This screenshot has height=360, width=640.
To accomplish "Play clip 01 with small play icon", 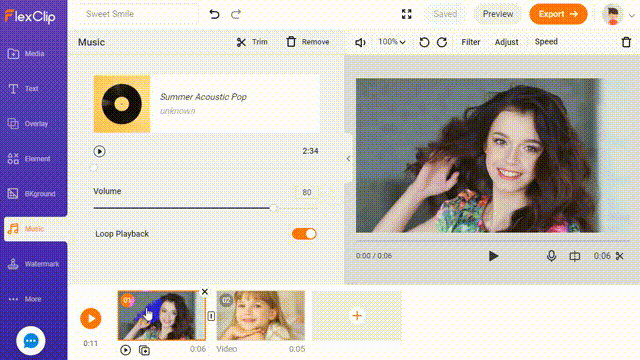I will 125,350.
